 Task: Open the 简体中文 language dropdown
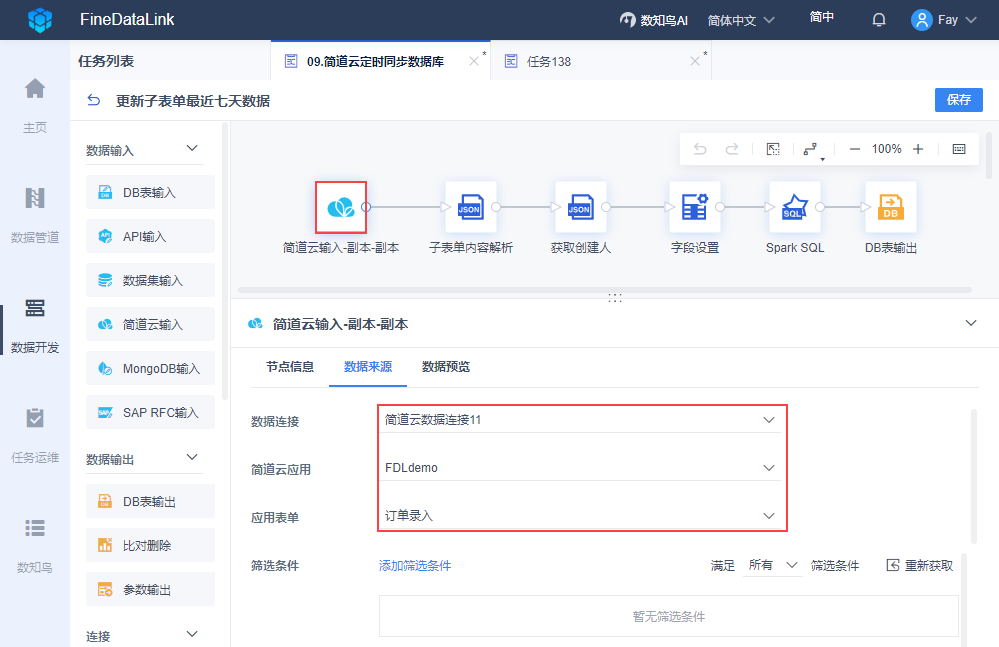point(741,20)
